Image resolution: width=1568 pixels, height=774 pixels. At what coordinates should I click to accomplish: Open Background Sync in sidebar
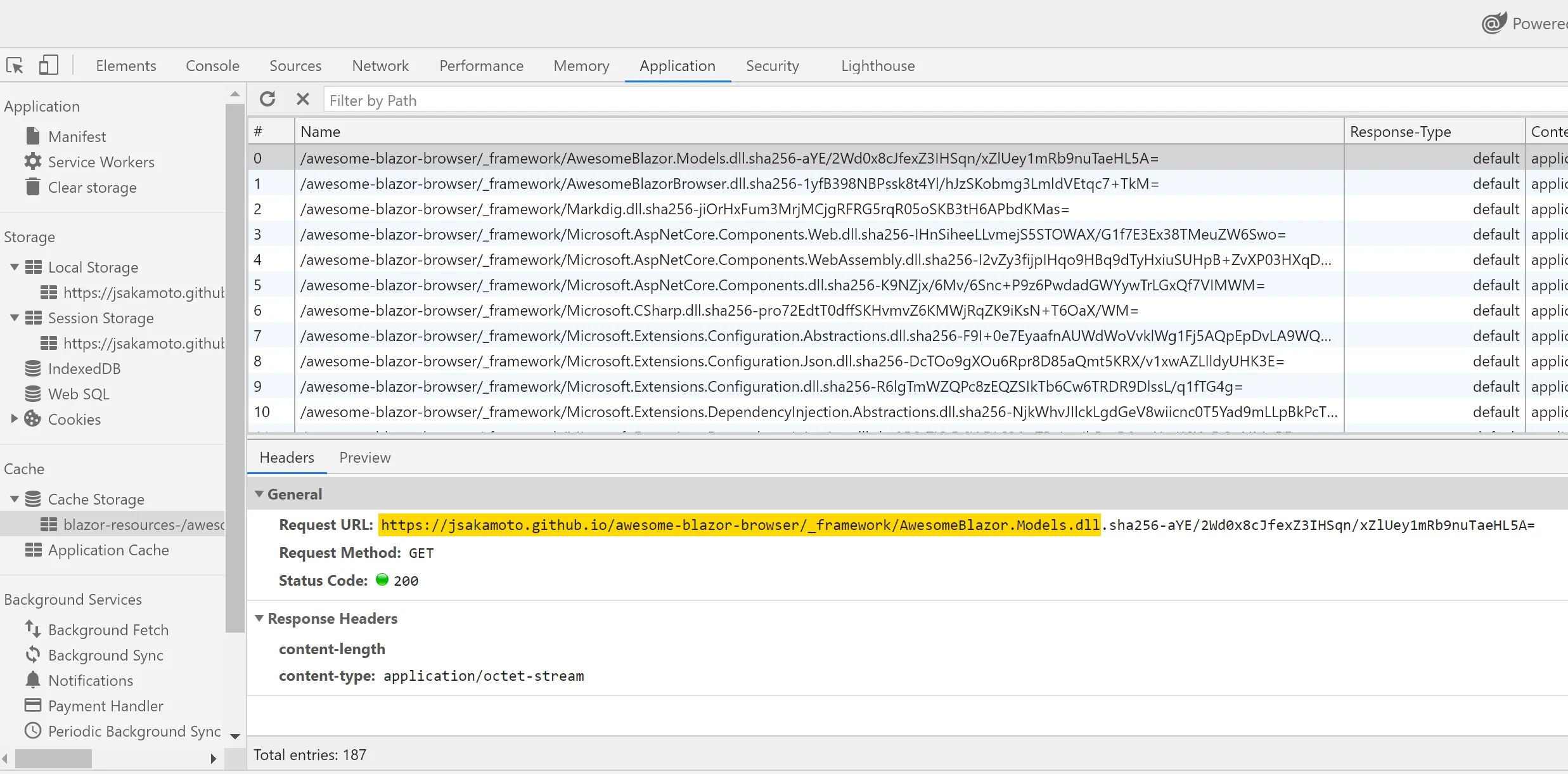pos(105,655)
